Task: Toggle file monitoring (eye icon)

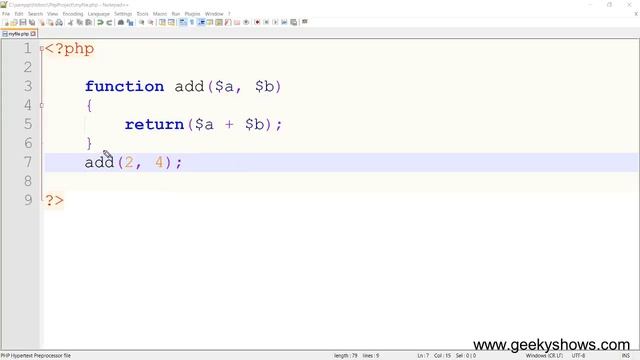Action: point(246,22)
